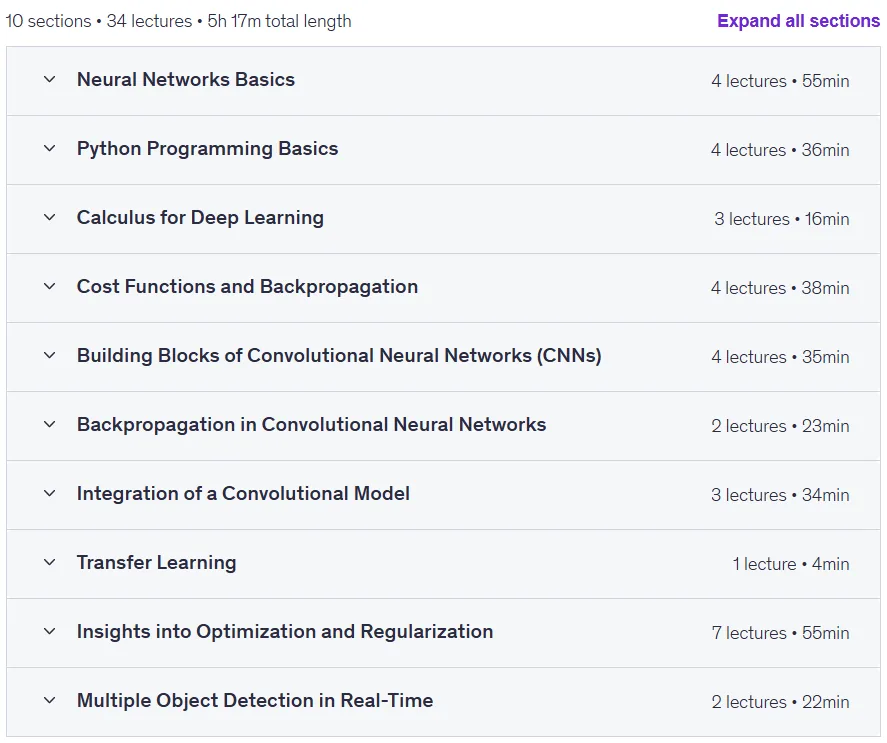This screenshot has width=887, height=743.
Task: Expand the Neural Networks Basics chevron
Action: (50, 80)
